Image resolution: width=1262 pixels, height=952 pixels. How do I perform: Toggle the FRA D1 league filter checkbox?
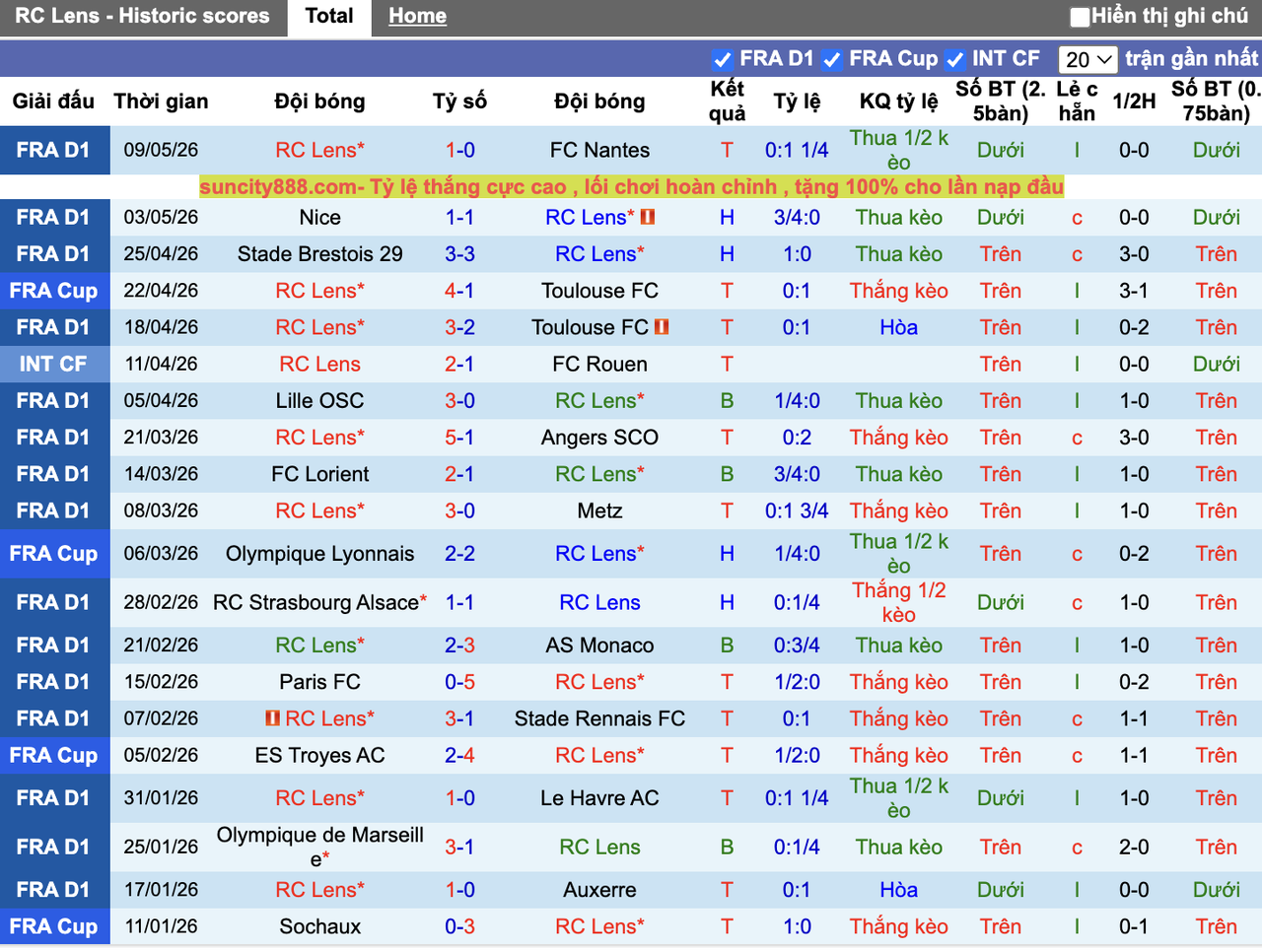coord(723,59)
